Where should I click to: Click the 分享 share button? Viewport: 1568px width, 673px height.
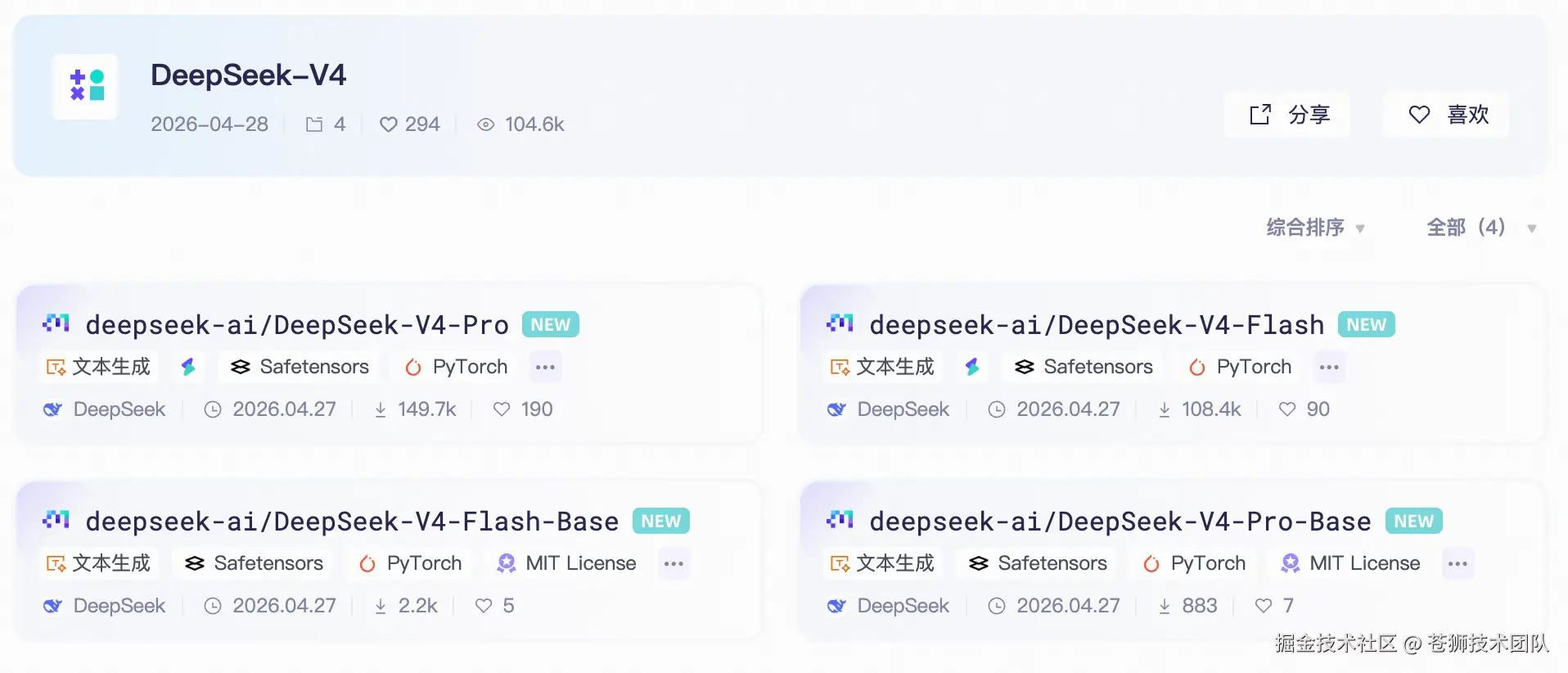click(1288, 115)
